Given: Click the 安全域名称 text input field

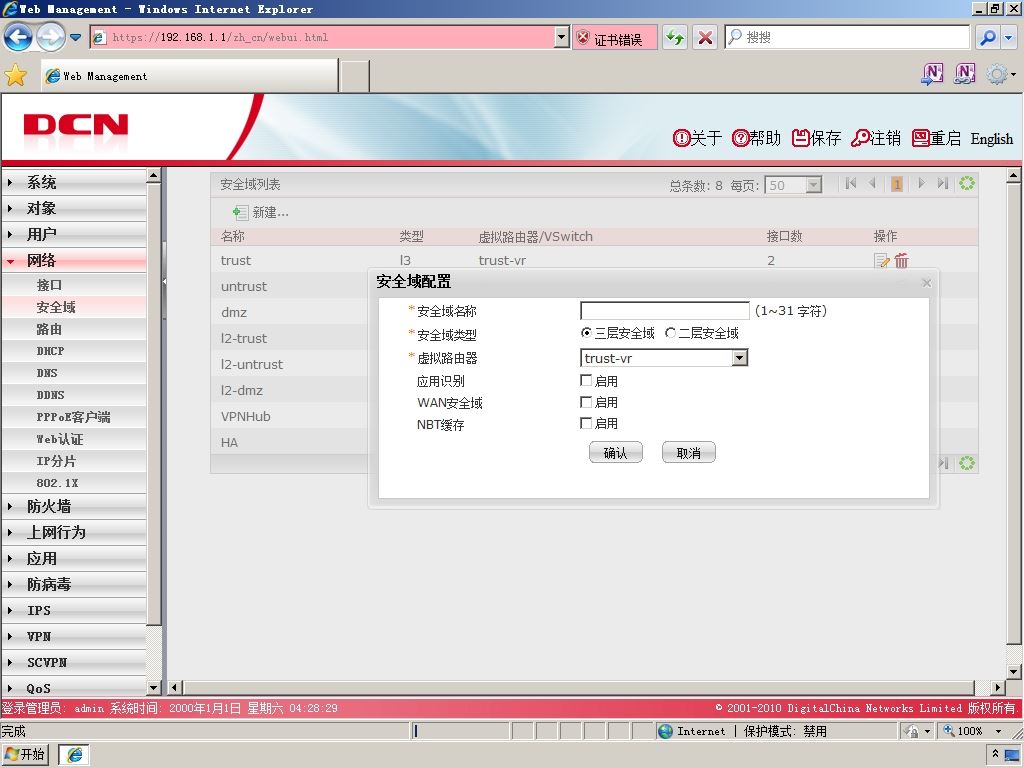Looking at the screenshot, I should tap(664, 311).
